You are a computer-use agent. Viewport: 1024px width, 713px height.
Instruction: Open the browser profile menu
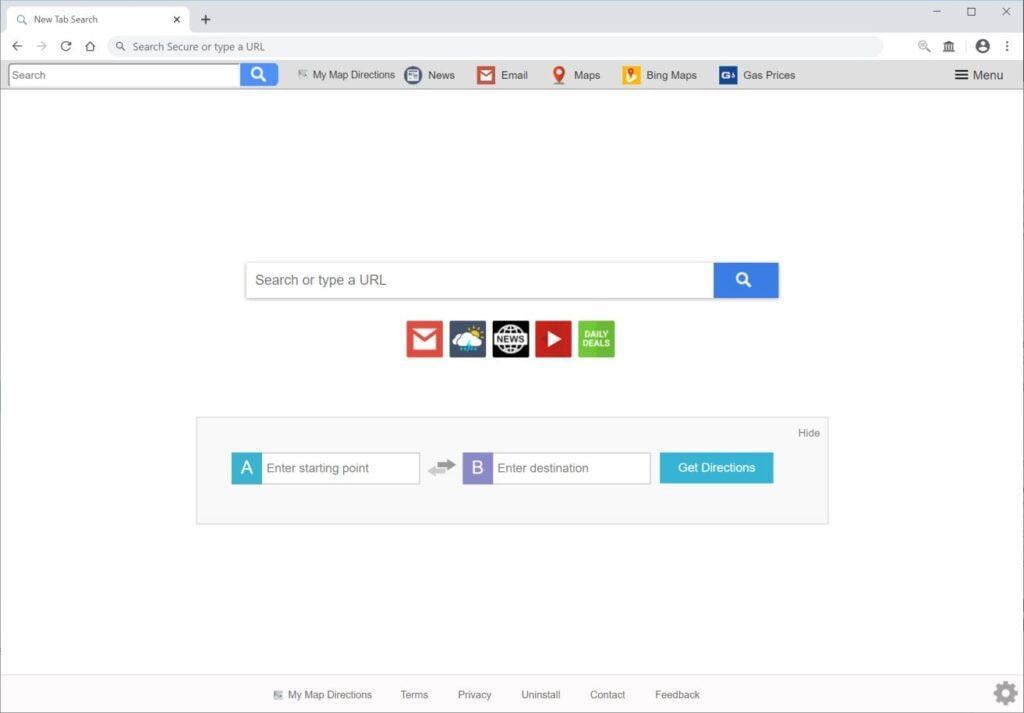(983, 46)
